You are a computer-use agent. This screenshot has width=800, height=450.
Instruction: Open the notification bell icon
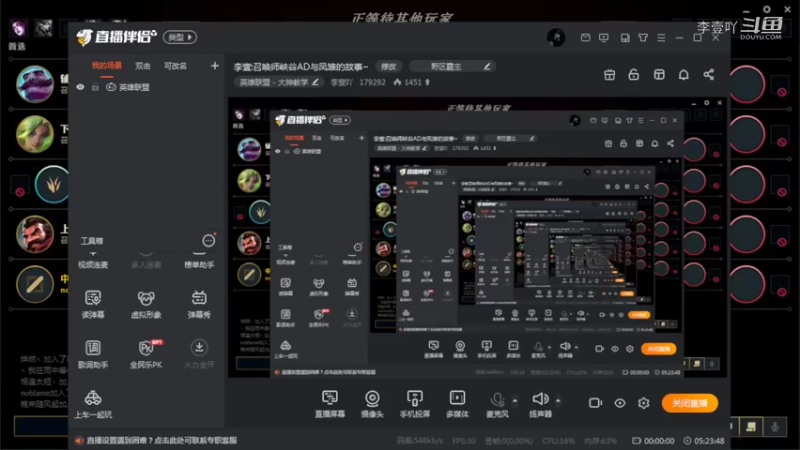[x=684, y=74]
